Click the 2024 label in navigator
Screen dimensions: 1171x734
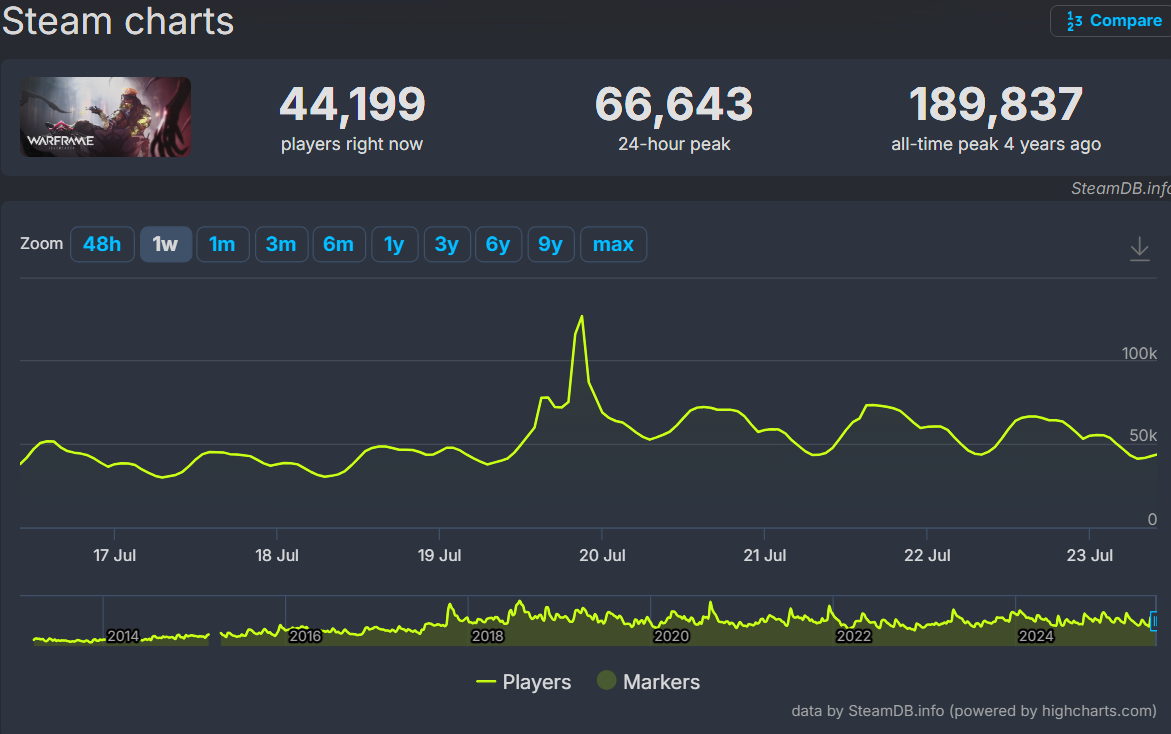coord(1036,636)
